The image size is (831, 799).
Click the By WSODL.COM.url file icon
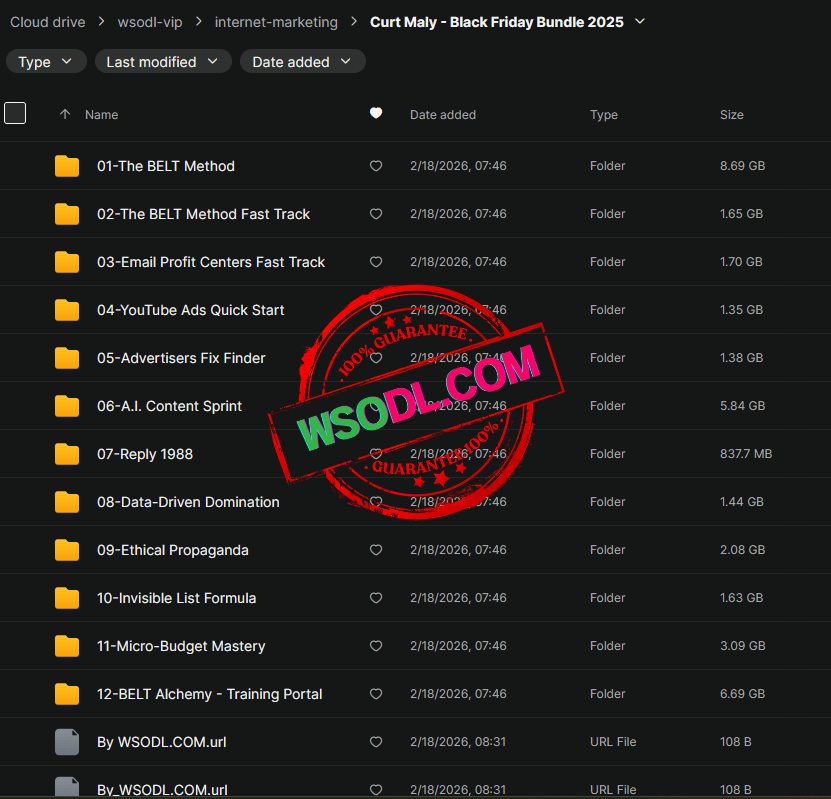point(67,742)
